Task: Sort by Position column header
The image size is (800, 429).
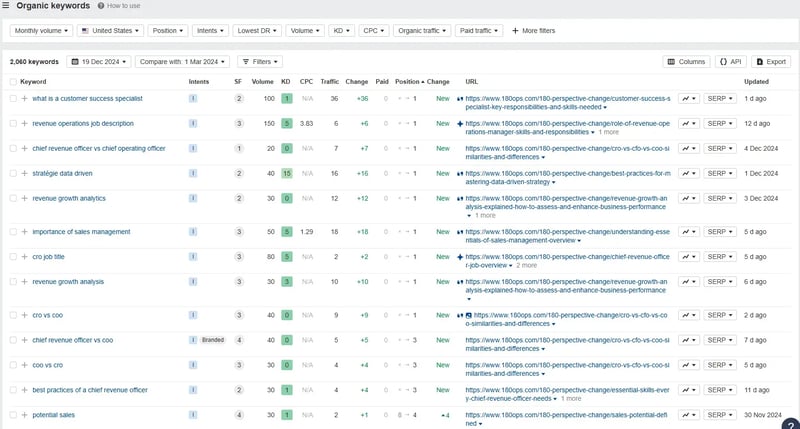Action: coord(409,82)
